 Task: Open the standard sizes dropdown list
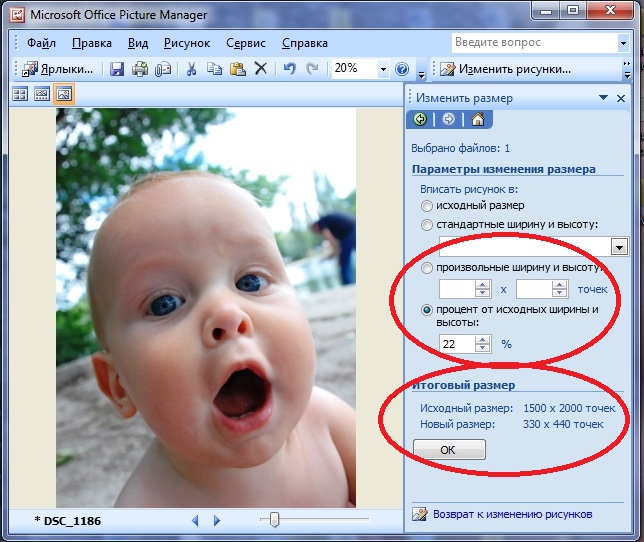[619, 247]
